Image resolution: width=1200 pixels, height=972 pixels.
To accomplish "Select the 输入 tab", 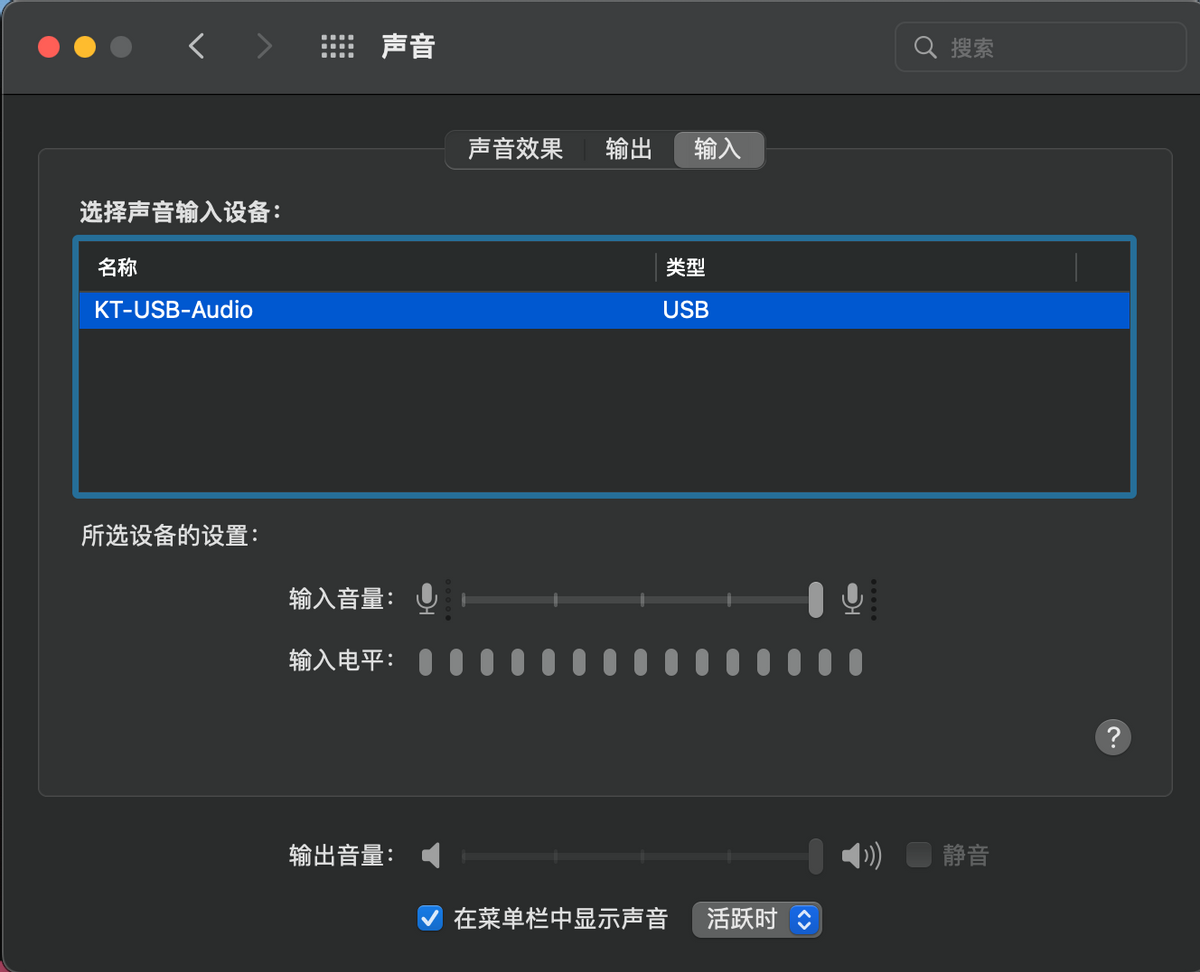I will pos(718,150).
